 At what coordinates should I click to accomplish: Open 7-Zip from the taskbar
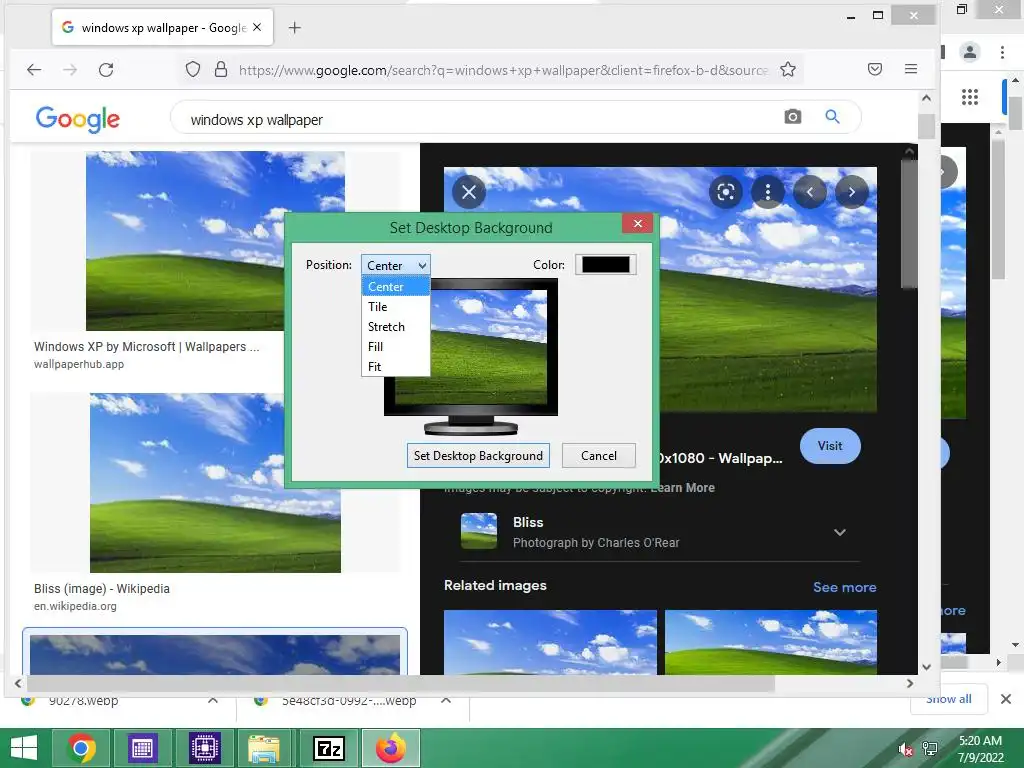(x=329, y=748)
